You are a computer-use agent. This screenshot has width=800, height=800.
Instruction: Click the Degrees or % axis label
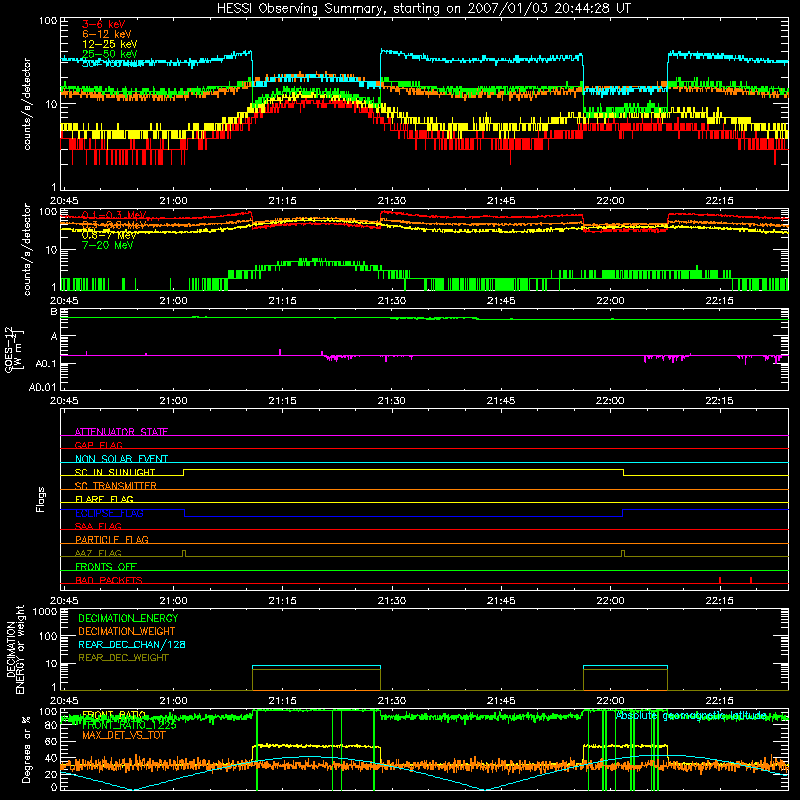(26, 749)
